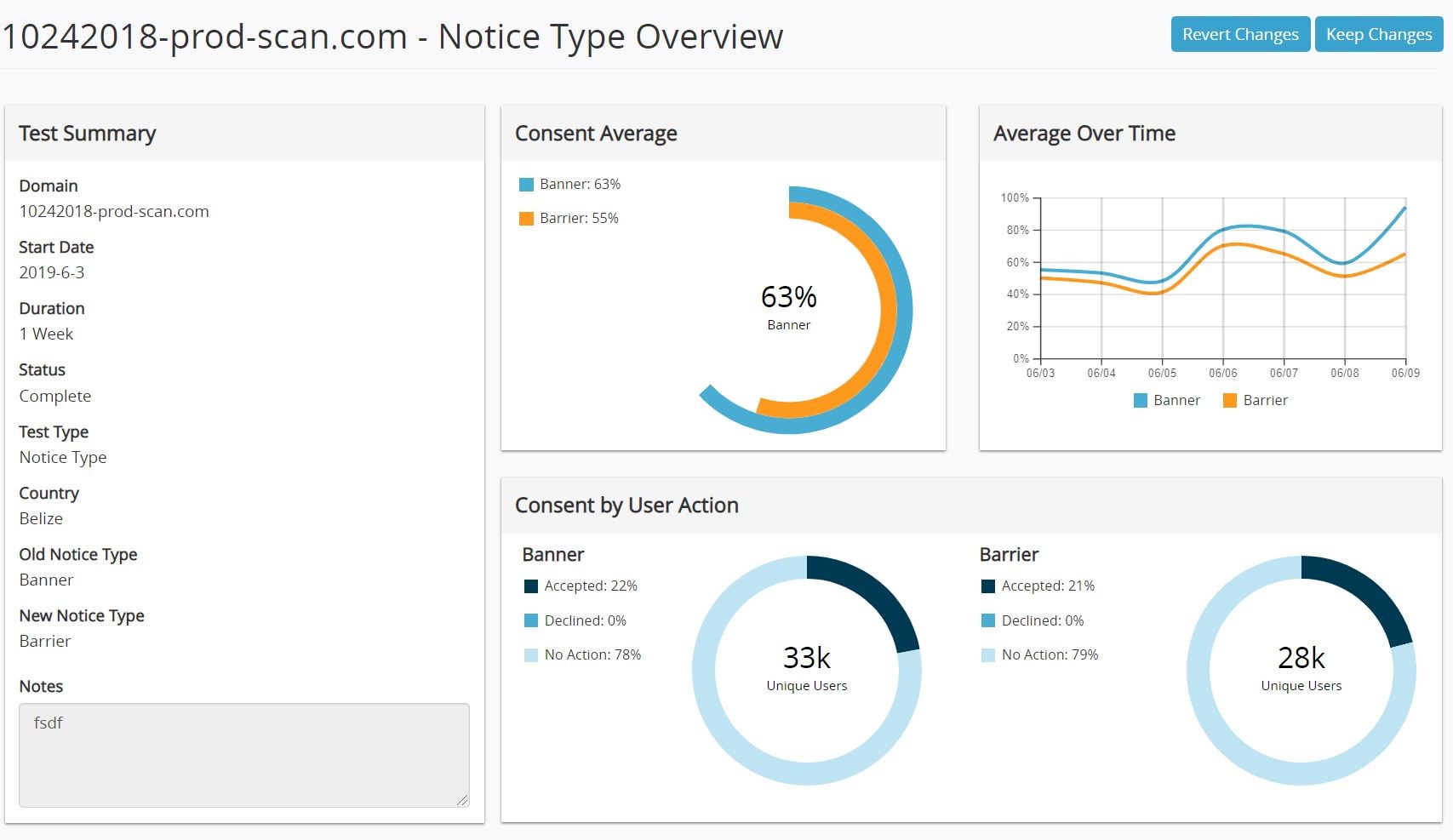Screen dimensions: 1453x840
Task: Click the Keep Changes button
Action: click(1378, 35)
